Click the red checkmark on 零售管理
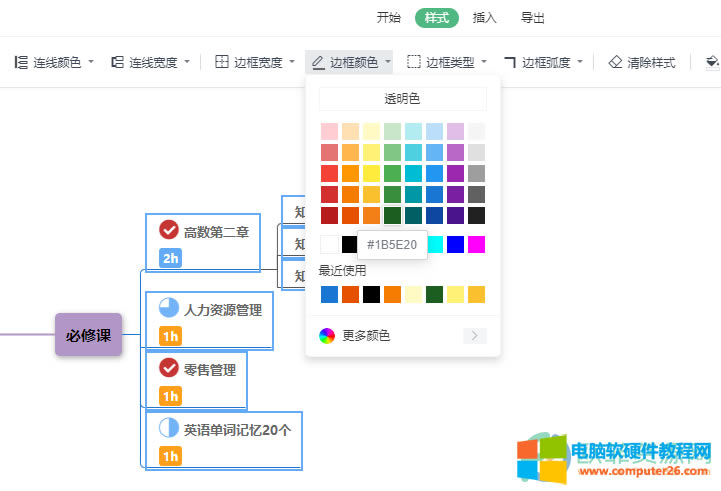 point(169,368)
